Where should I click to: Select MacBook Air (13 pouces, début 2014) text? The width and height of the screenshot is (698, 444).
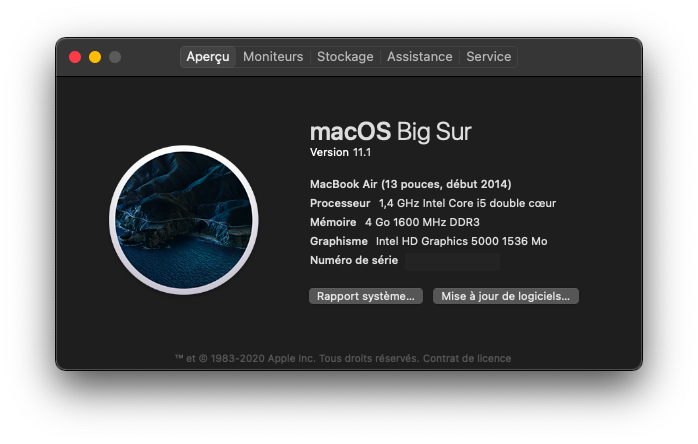point(410,184)
